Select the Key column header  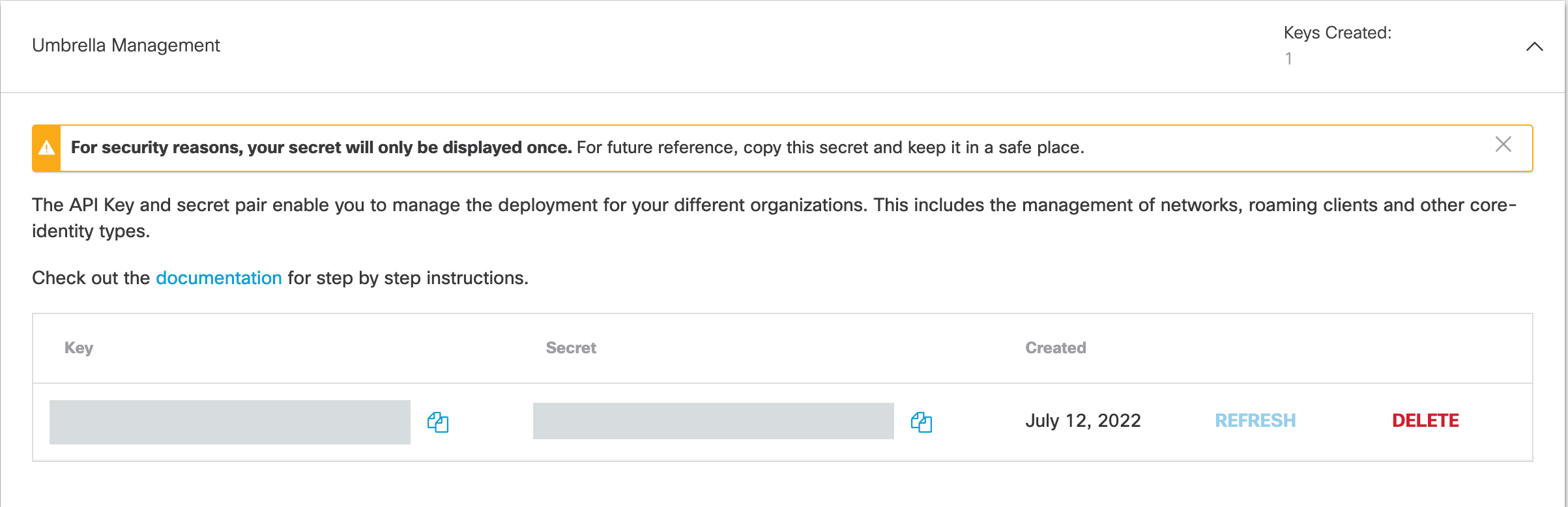78,348
